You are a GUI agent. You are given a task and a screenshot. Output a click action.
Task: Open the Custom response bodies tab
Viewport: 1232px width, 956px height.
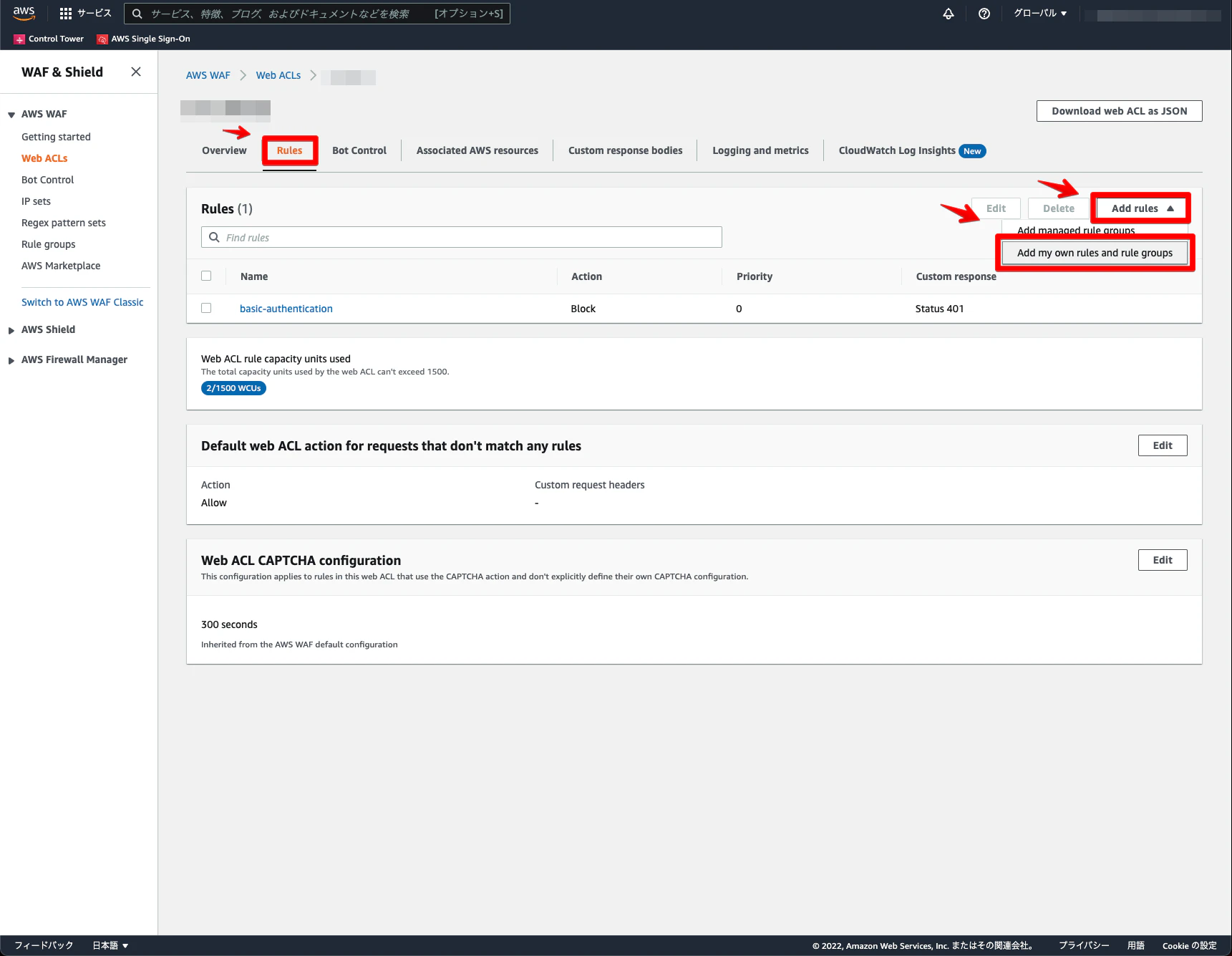626,150
